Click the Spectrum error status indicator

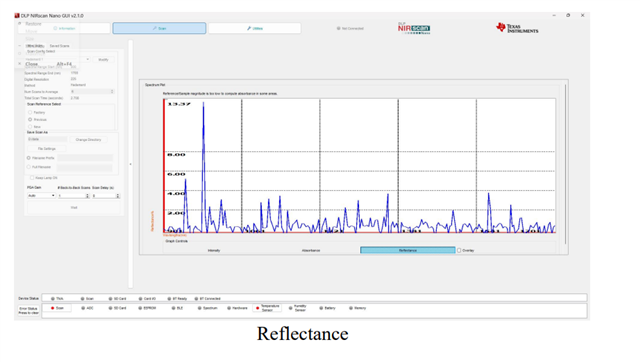[207, 308]
